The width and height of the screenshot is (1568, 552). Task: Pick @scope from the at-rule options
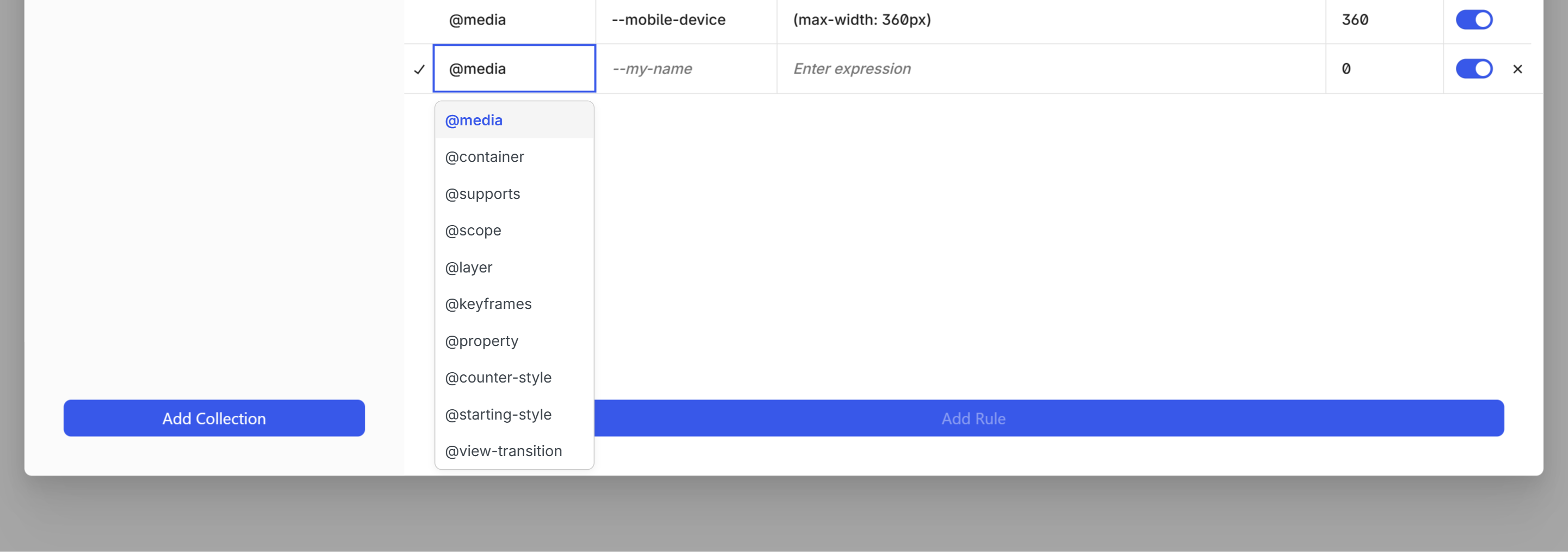[474, 230]
